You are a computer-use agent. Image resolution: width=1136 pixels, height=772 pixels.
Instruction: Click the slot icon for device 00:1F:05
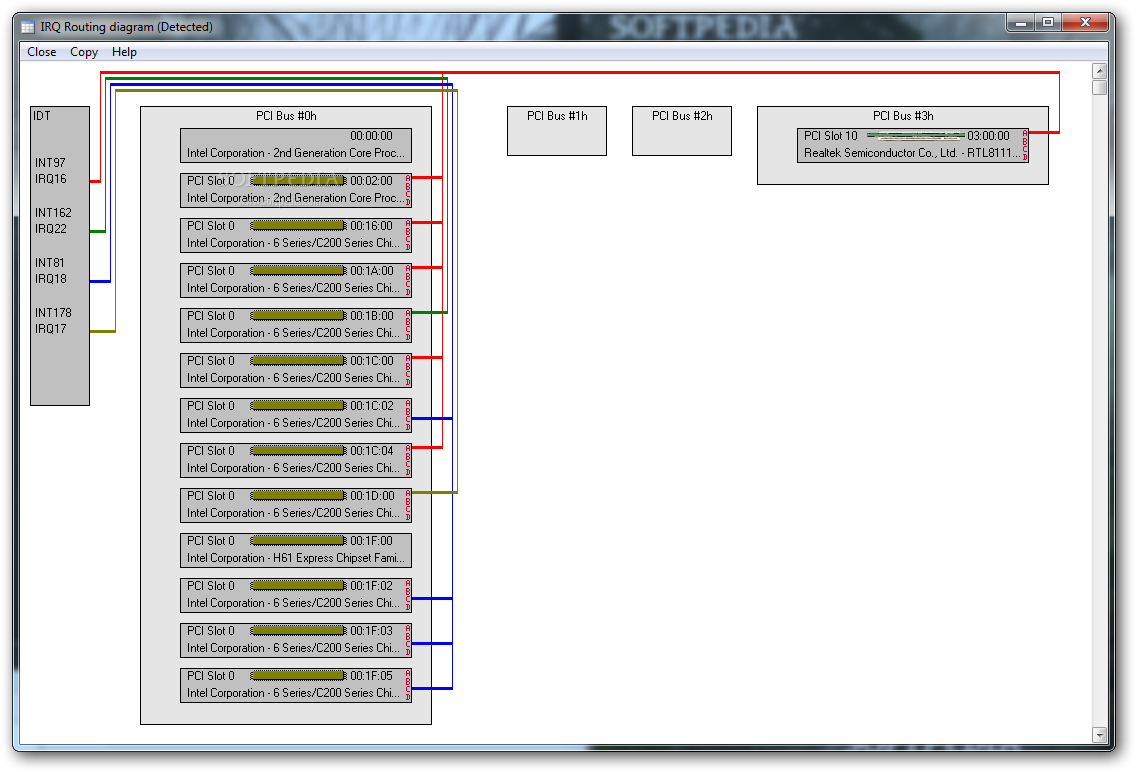pyautogui.click(x=298, y=676)
